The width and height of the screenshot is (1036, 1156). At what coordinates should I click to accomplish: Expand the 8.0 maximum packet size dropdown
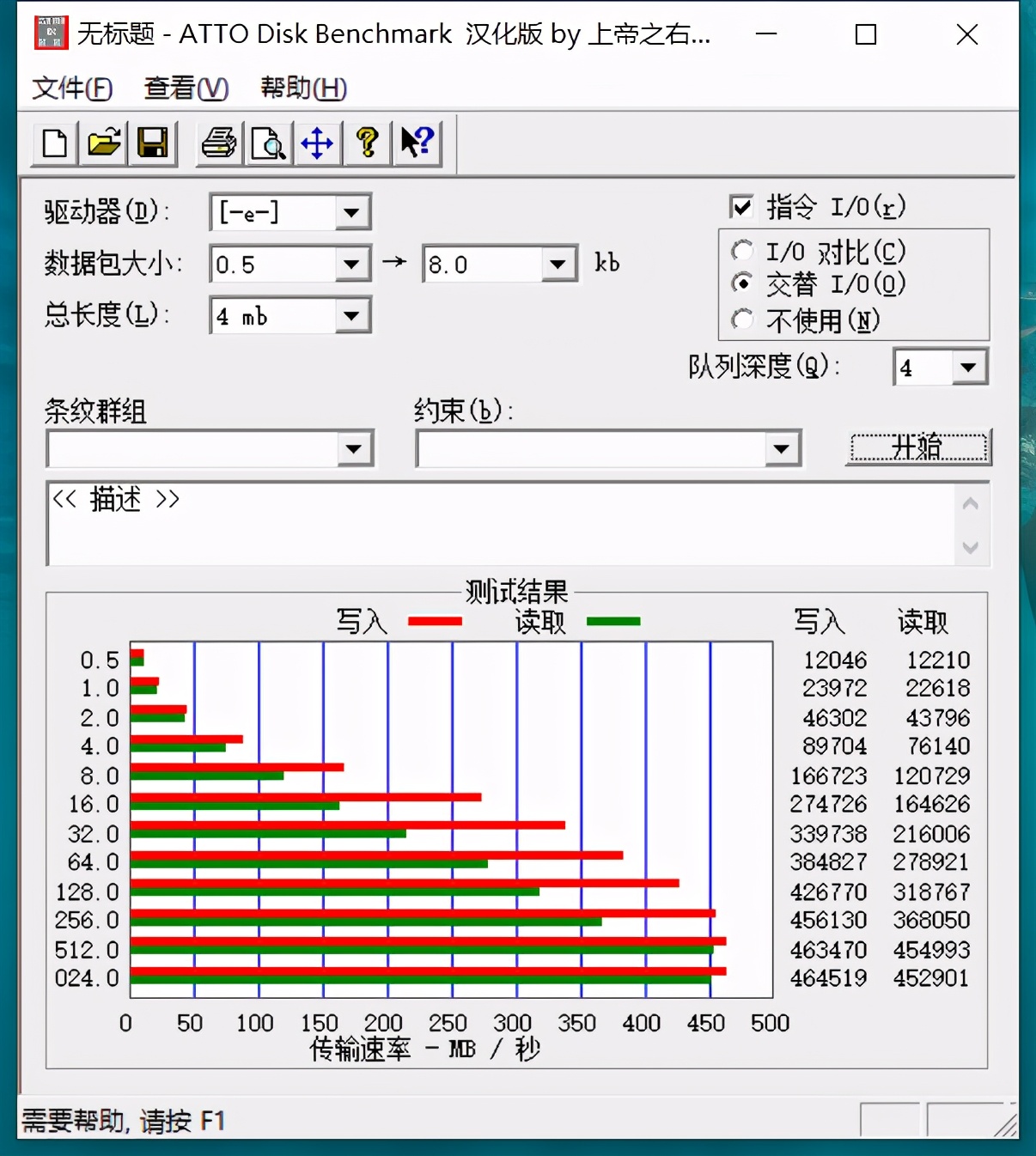pos(558,264)
